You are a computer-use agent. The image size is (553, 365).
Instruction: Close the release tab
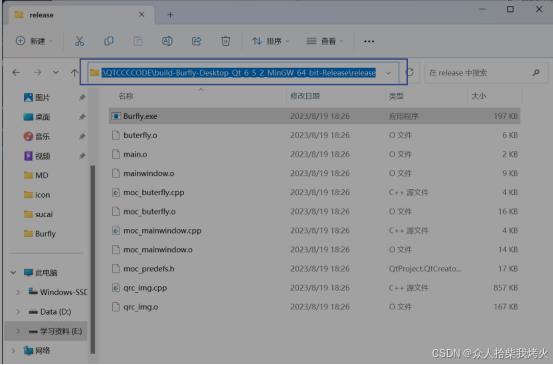(x=141, y=14)
